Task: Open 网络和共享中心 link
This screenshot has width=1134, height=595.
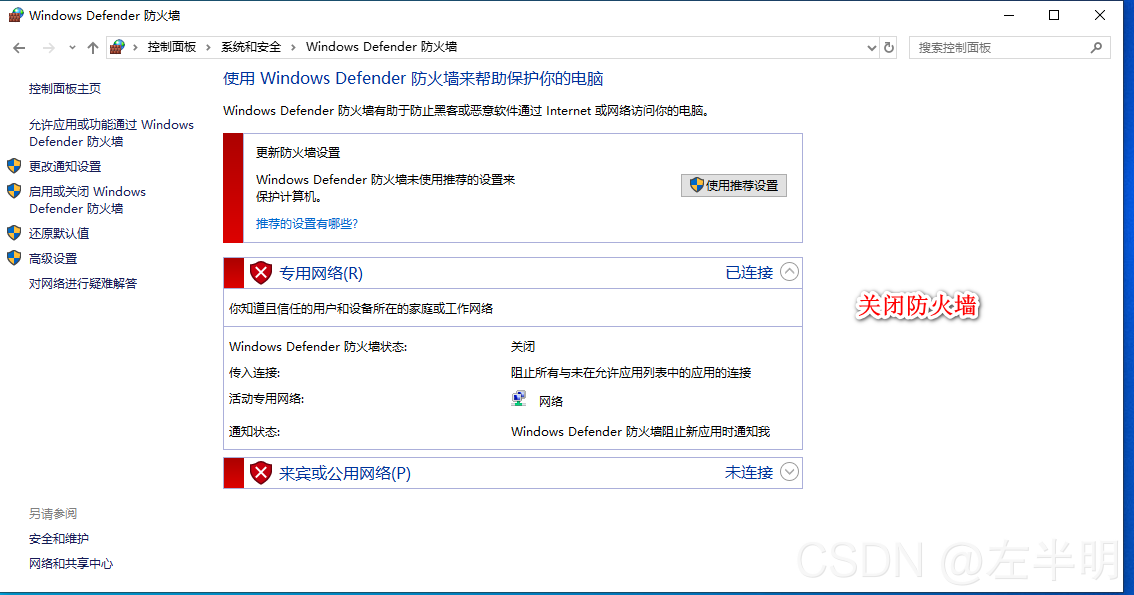Action: pyautogui.click(x=71, y=564)
